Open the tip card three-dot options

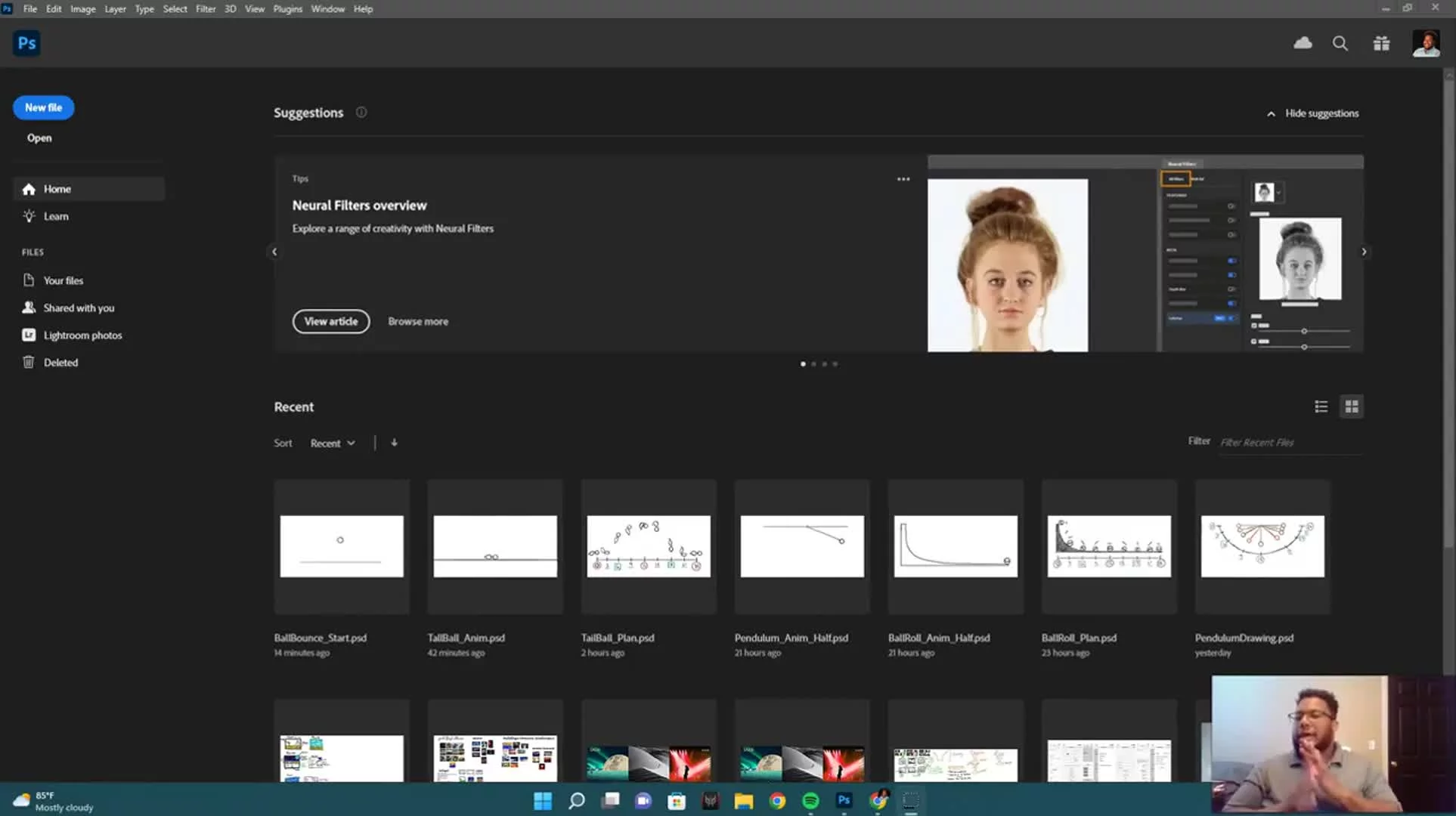tap(903, 179)
